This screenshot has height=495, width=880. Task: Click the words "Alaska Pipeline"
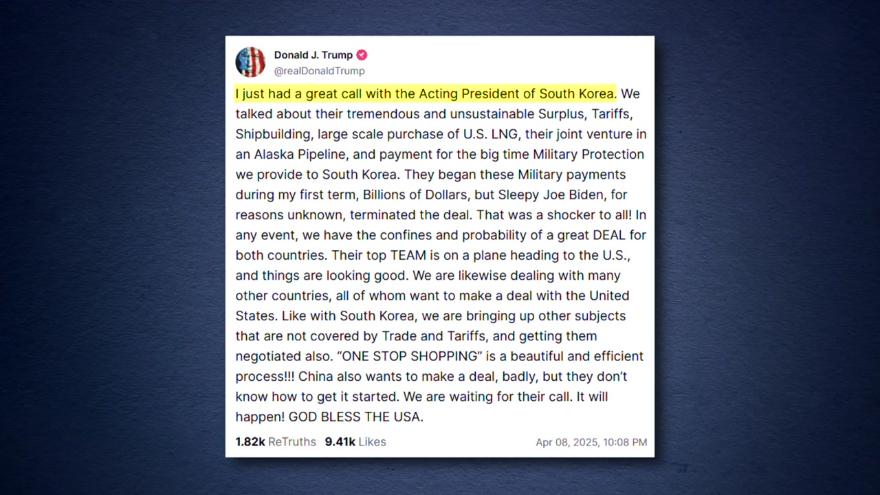tap(300, 154)
